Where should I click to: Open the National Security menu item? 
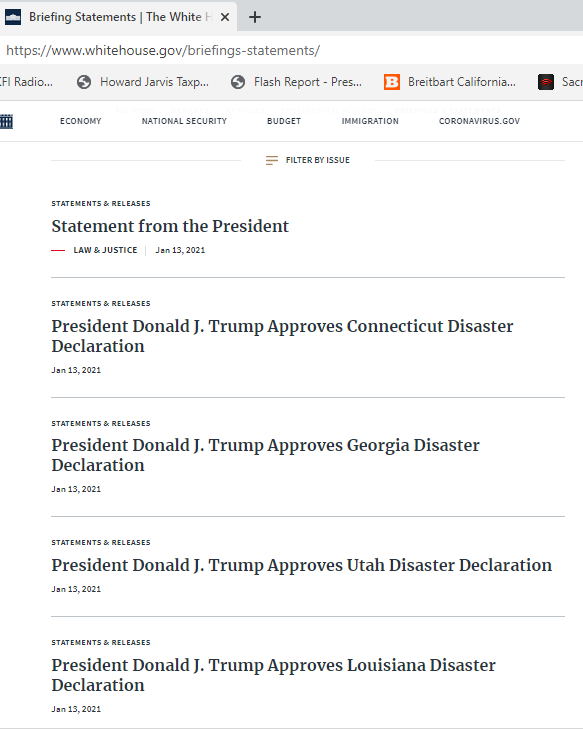(x=184, y=121)
